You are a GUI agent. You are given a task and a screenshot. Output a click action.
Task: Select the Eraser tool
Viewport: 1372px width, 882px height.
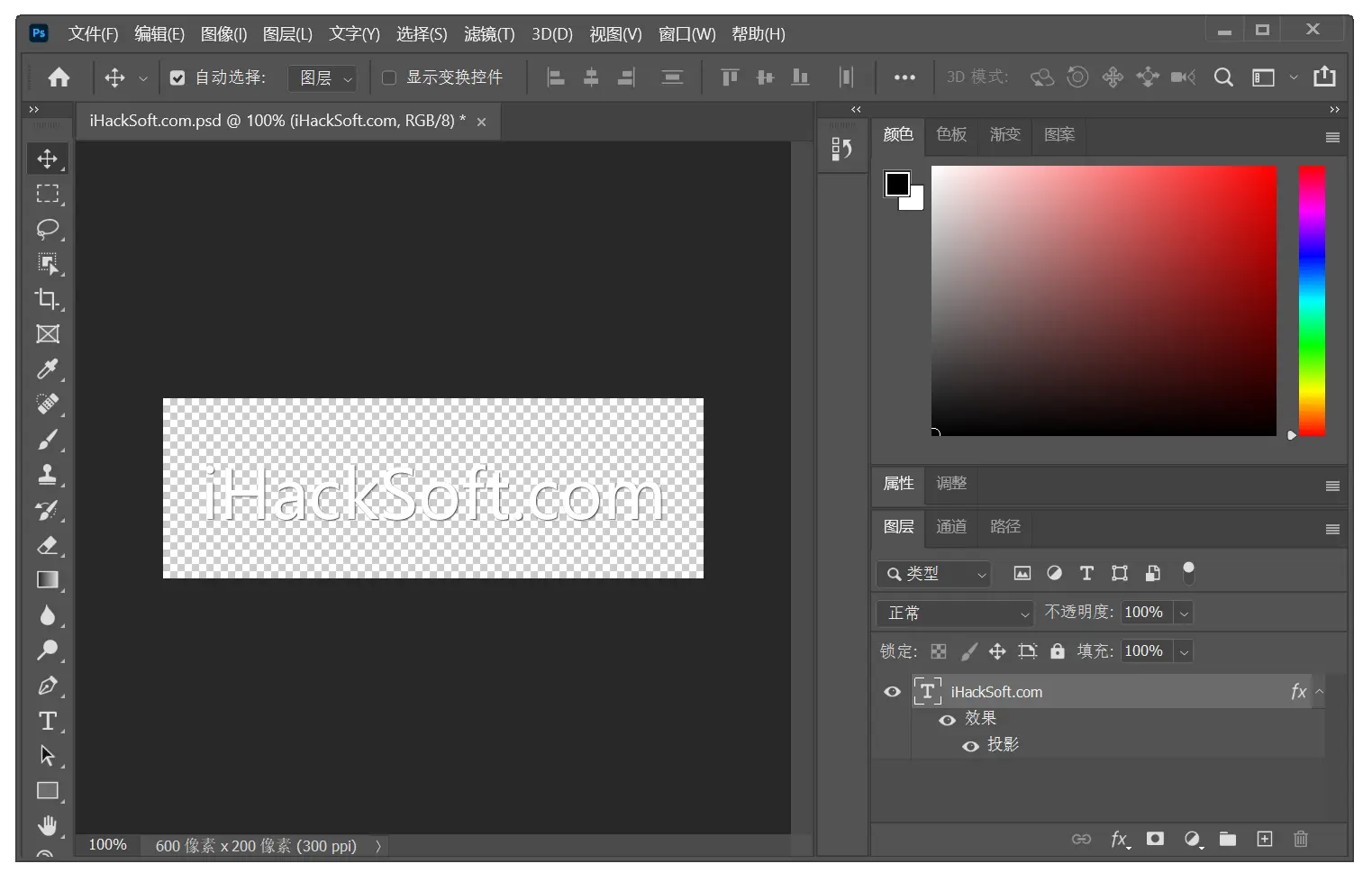click(x=48, y=545)
